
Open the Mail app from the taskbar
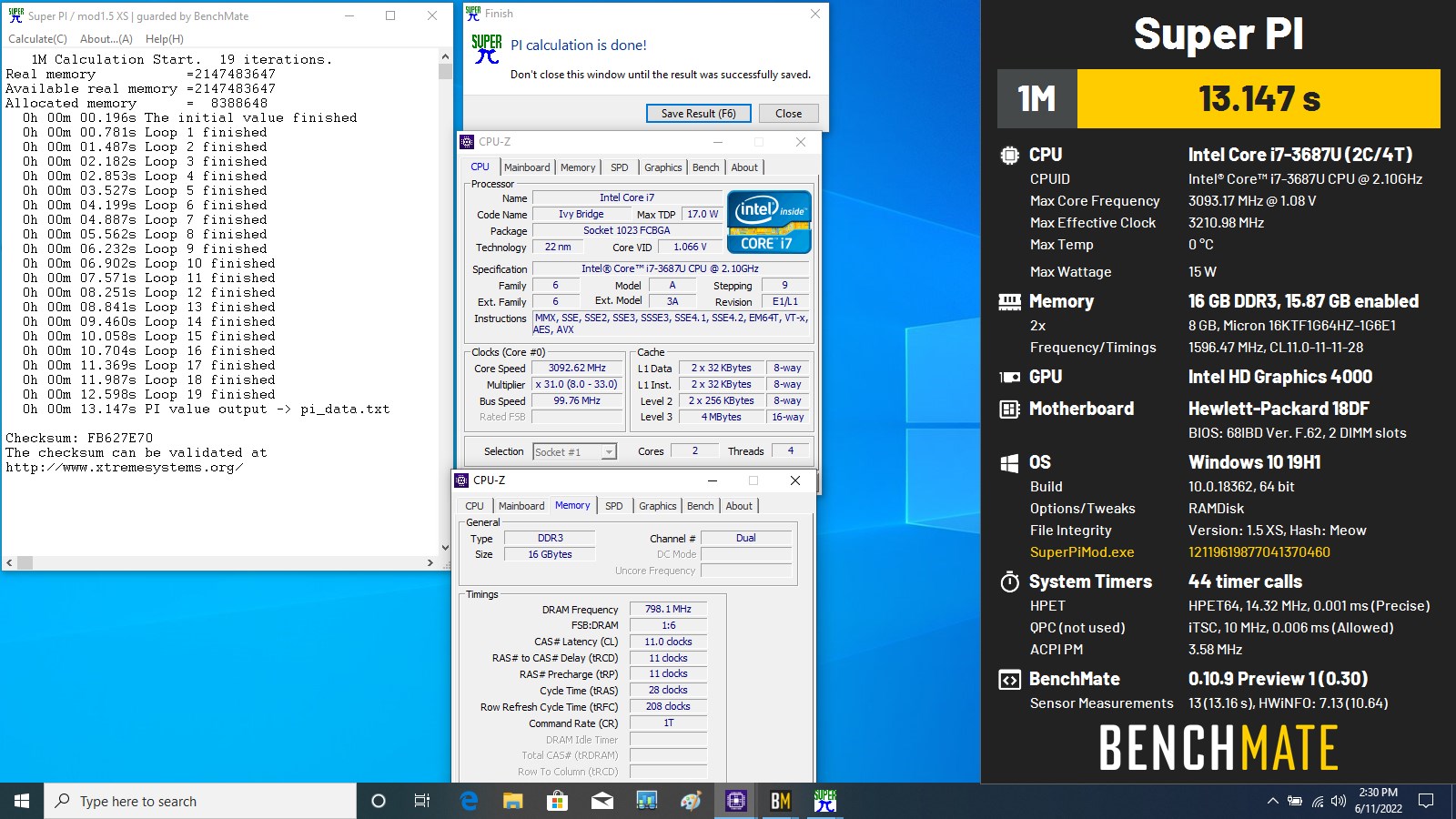(602, 801)
